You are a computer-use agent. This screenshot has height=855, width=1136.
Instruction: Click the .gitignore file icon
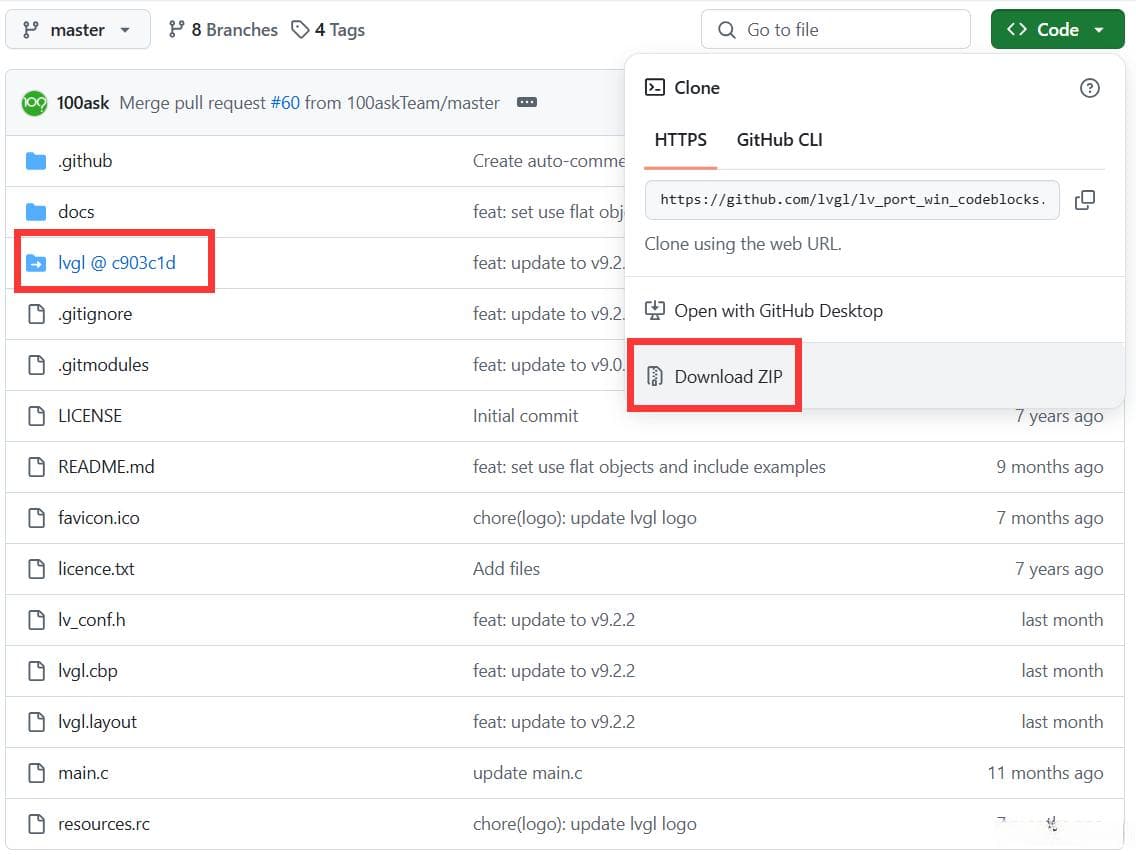pyautogui.click(x=36, y=314)
